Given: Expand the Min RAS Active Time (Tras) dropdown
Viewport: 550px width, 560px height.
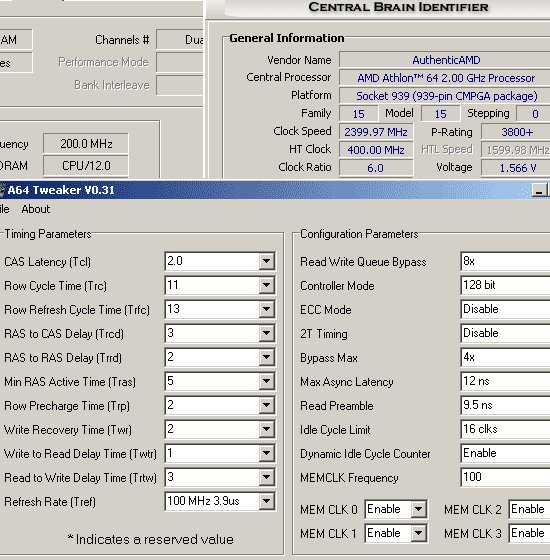Looking at the screenshot, I should coord(266,381).
